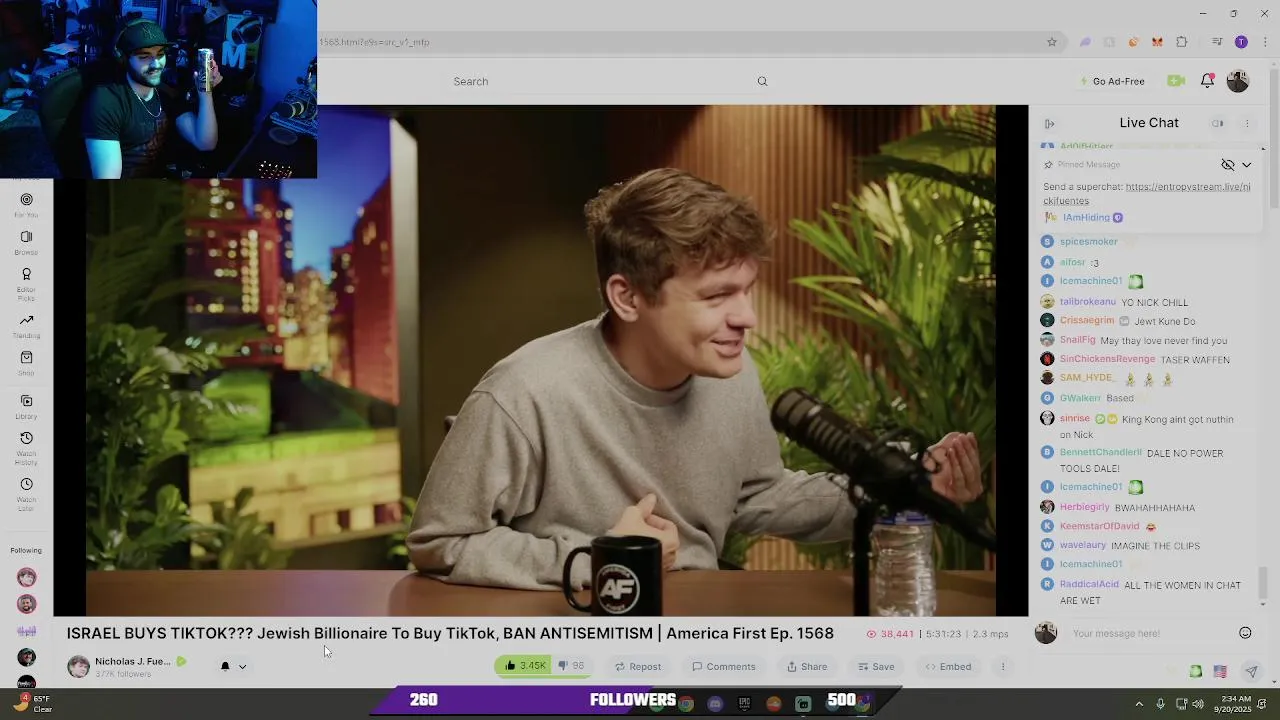
Task: Open the emoji picker in chat
Action: coord(1245,633)
